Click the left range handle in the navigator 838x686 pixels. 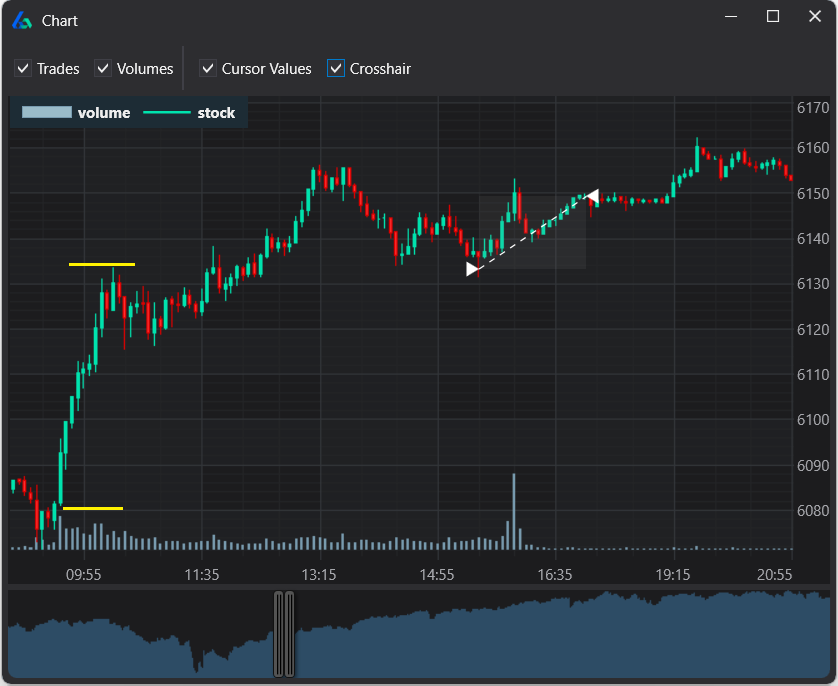[277, 632]
